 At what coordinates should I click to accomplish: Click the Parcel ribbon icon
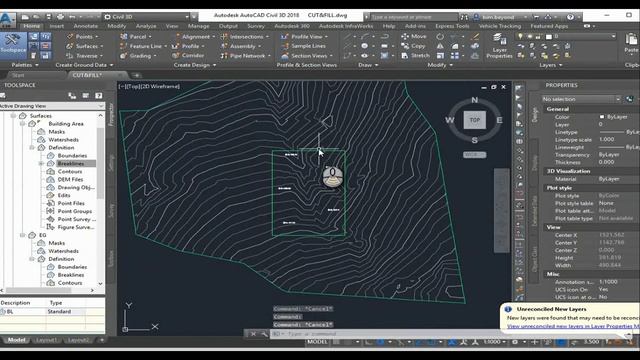point(124,37)
